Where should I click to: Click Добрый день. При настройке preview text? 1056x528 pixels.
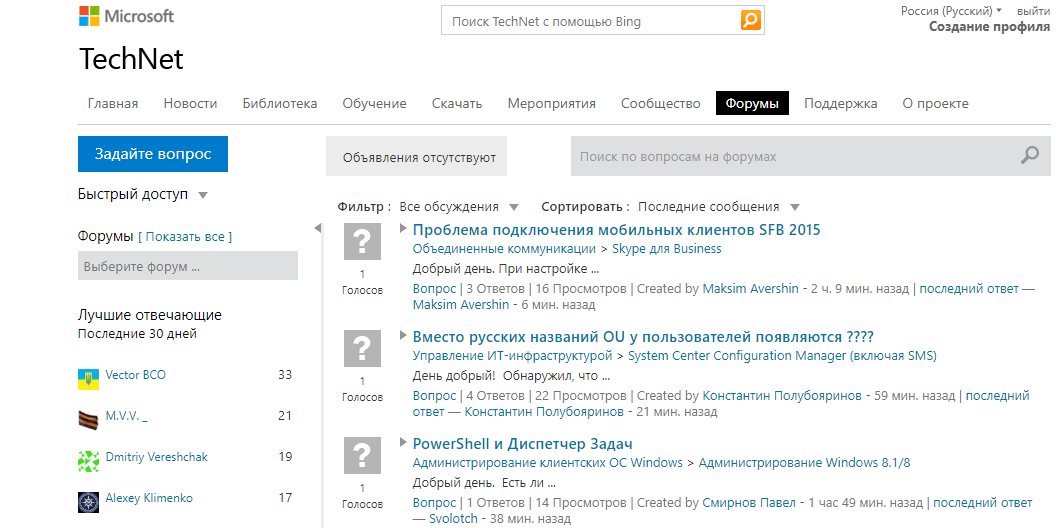point(506,269)
